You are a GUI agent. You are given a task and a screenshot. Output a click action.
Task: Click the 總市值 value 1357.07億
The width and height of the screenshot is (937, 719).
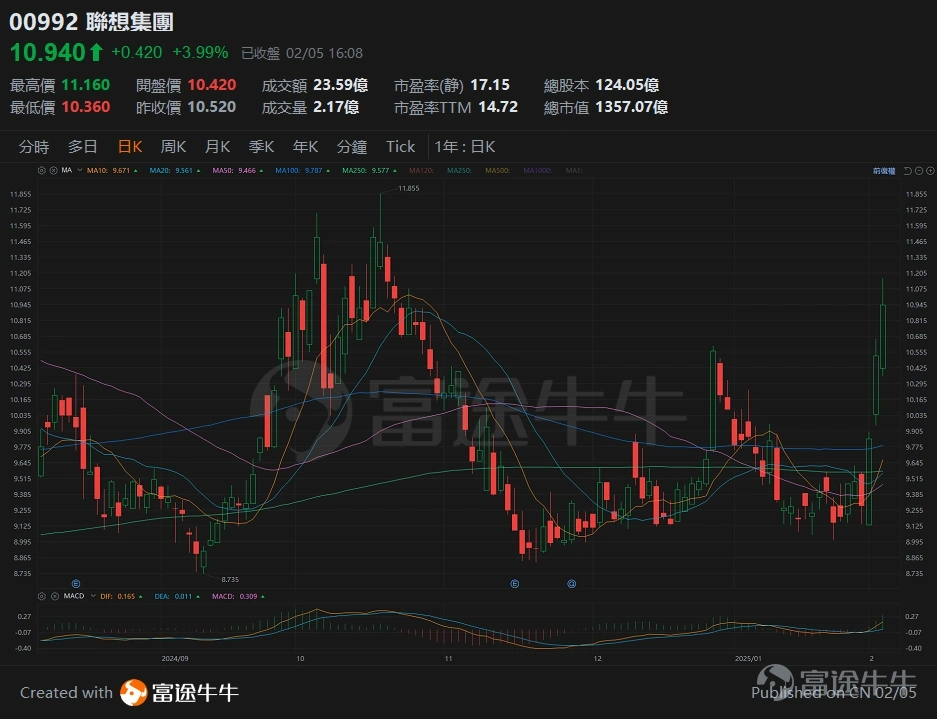click(x=632, y=107)
